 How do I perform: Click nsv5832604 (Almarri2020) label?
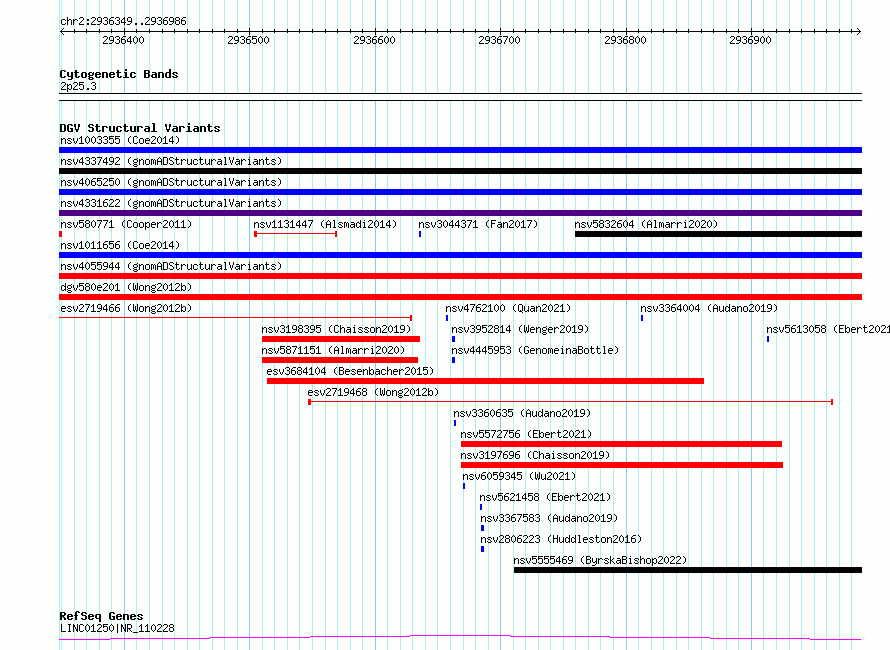pos(646,224)
